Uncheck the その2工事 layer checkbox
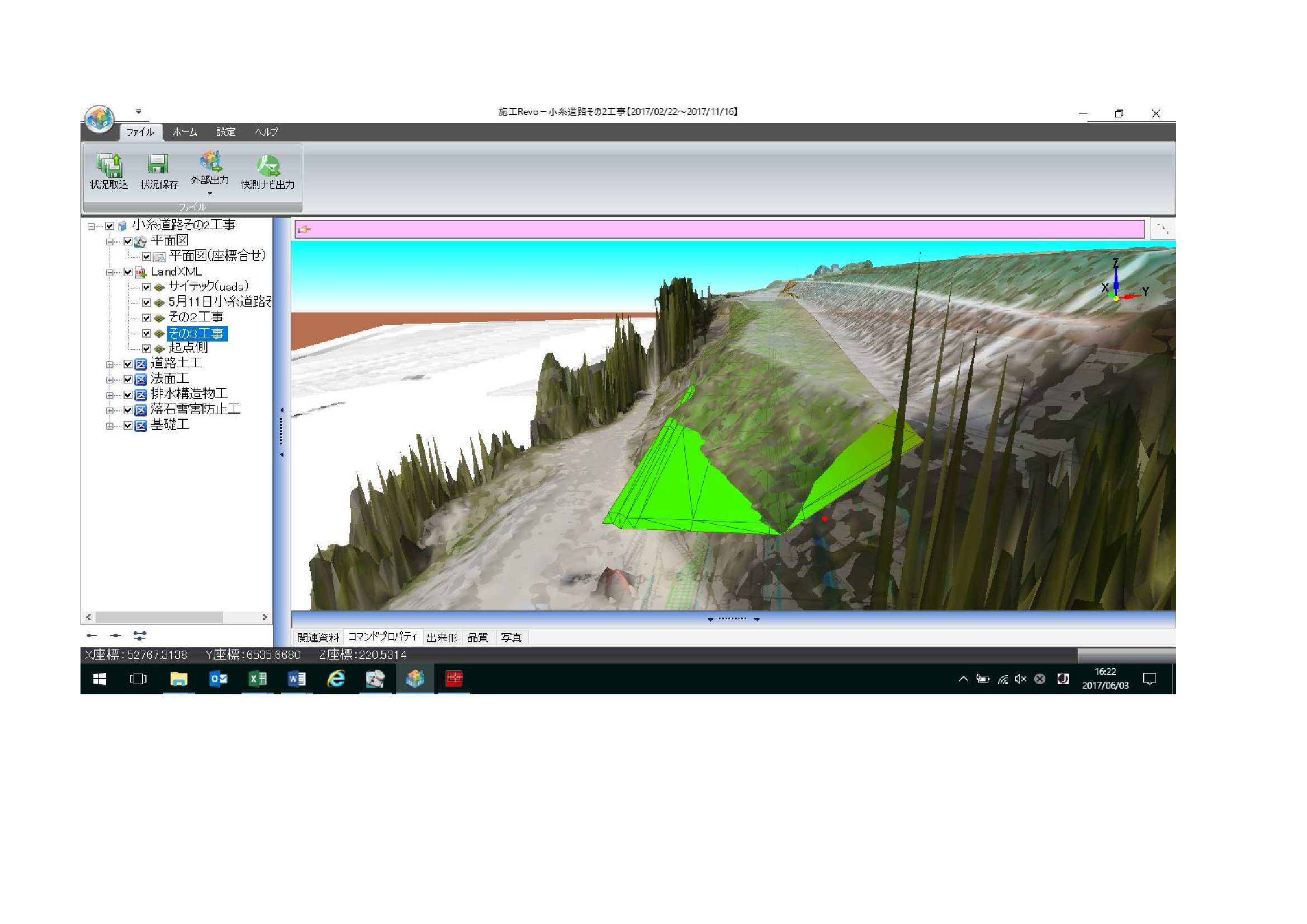 pyautogui.click(x=146, y=318)
